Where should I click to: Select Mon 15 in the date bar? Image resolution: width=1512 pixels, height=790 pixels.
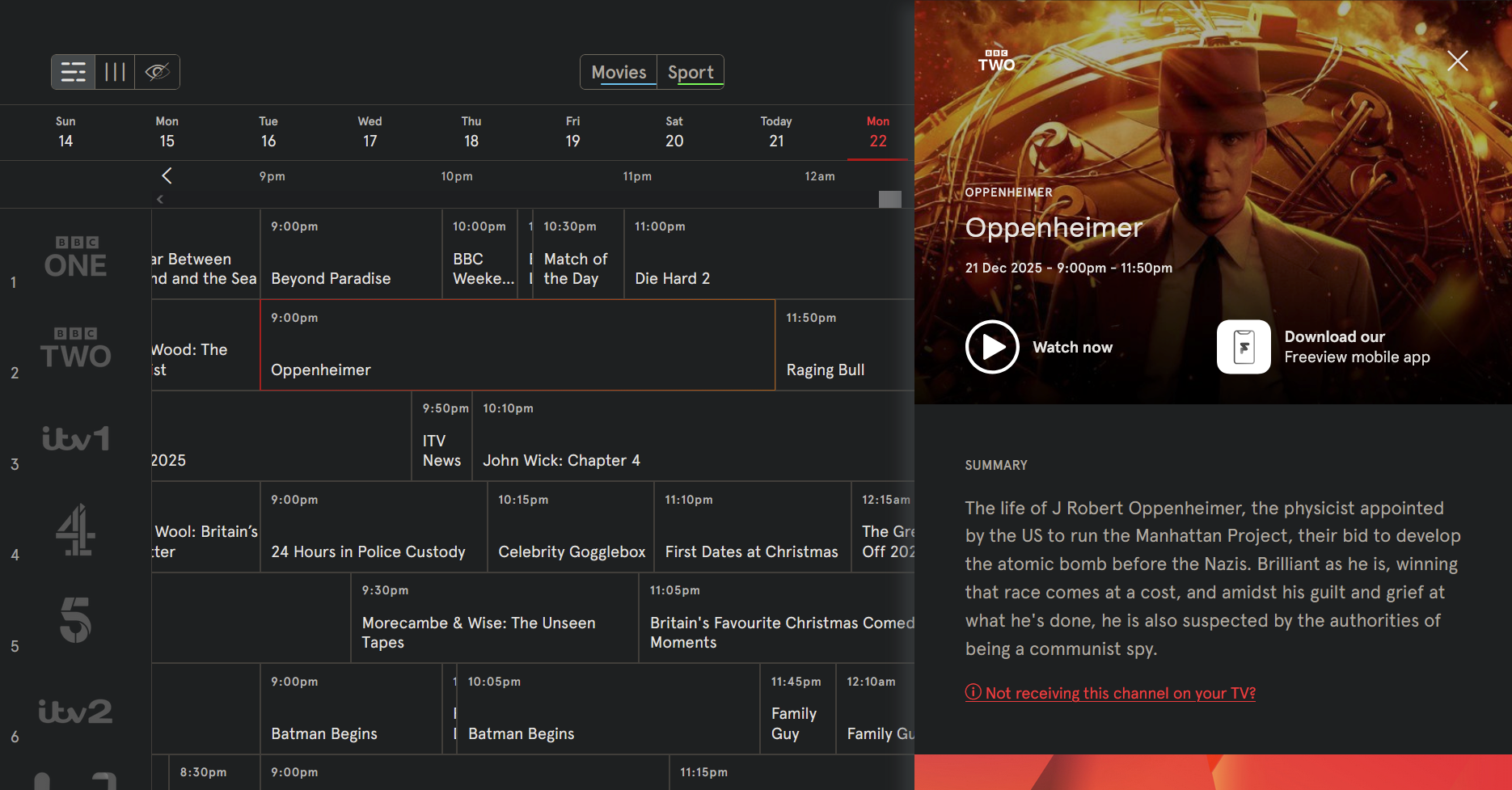click(x=167, y=132)
